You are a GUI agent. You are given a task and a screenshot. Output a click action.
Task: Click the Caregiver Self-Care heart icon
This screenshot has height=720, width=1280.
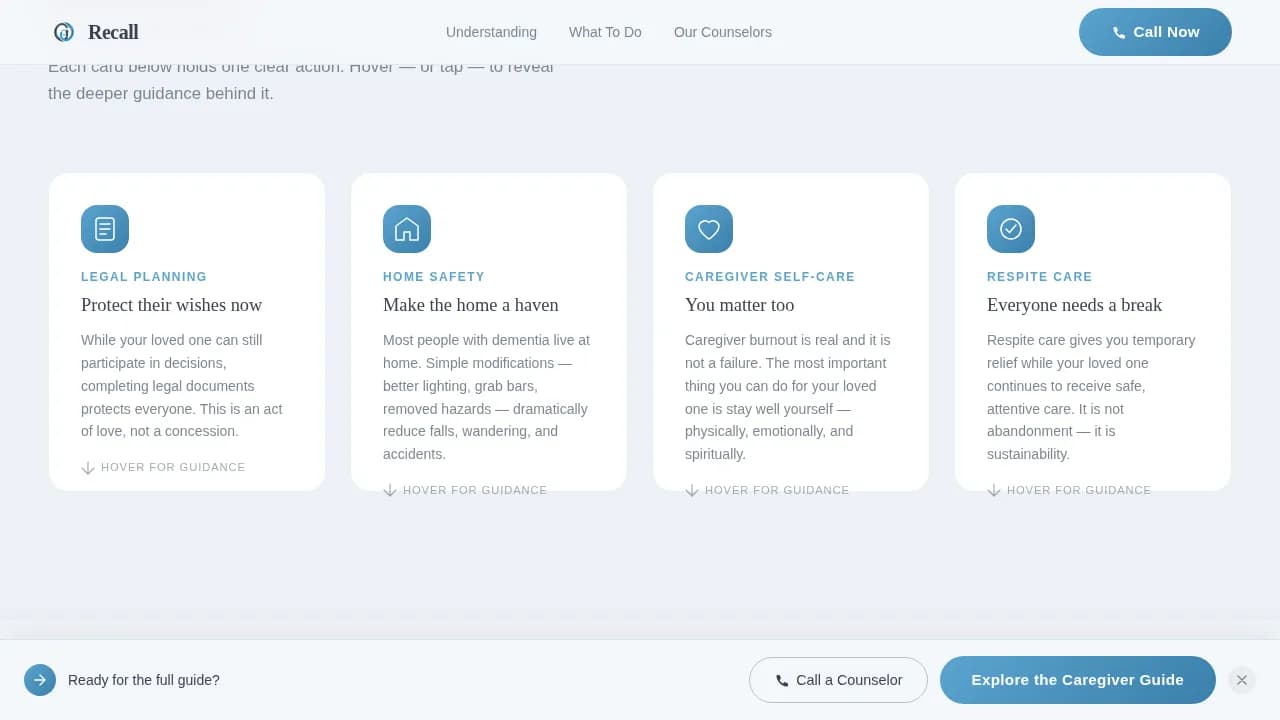709,229
